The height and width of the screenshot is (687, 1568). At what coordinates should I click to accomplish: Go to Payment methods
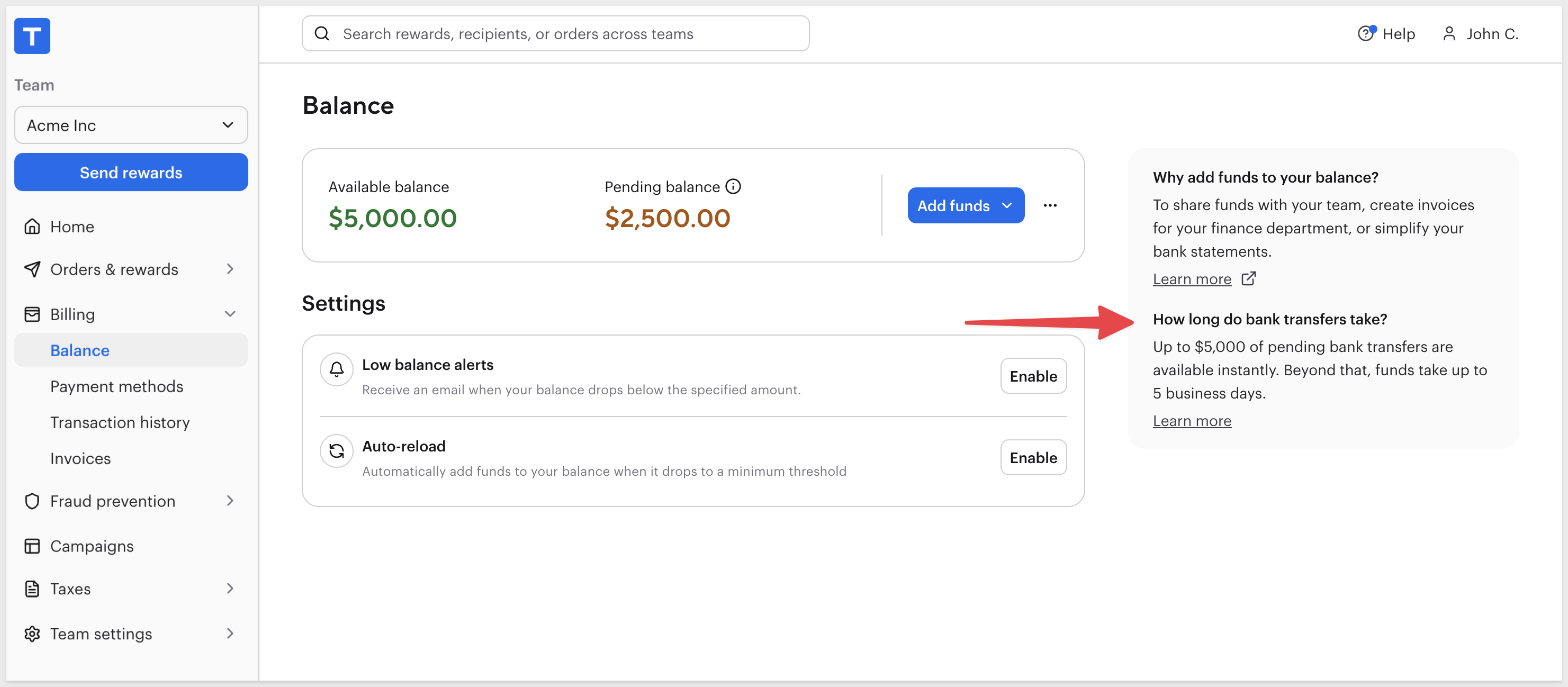coord(117,386)
